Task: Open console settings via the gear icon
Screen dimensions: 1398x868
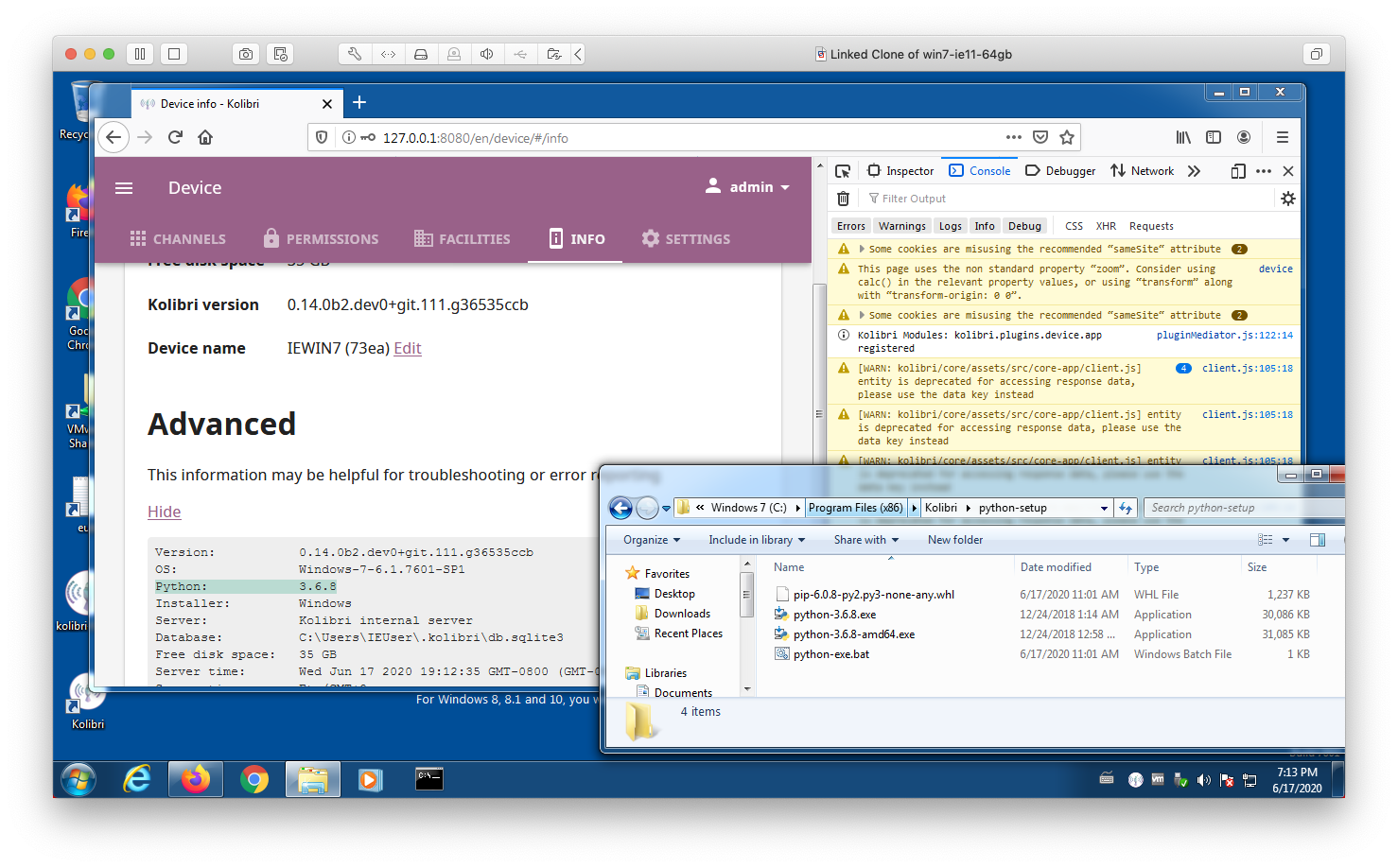Action: [1287, 198]
